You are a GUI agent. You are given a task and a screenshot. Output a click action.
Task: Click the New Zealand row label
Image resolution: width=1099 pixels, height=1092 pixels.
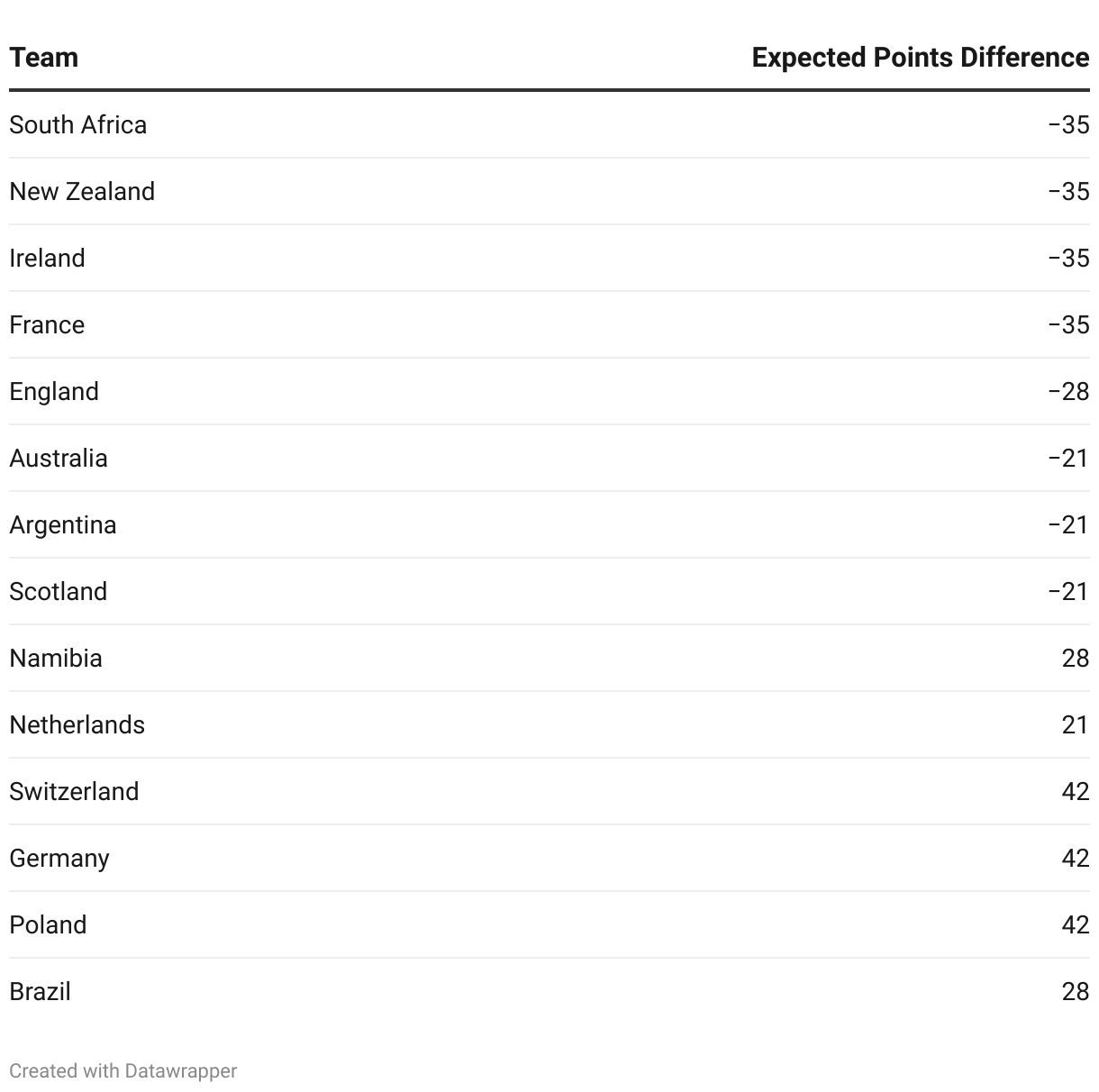[82, 191]
